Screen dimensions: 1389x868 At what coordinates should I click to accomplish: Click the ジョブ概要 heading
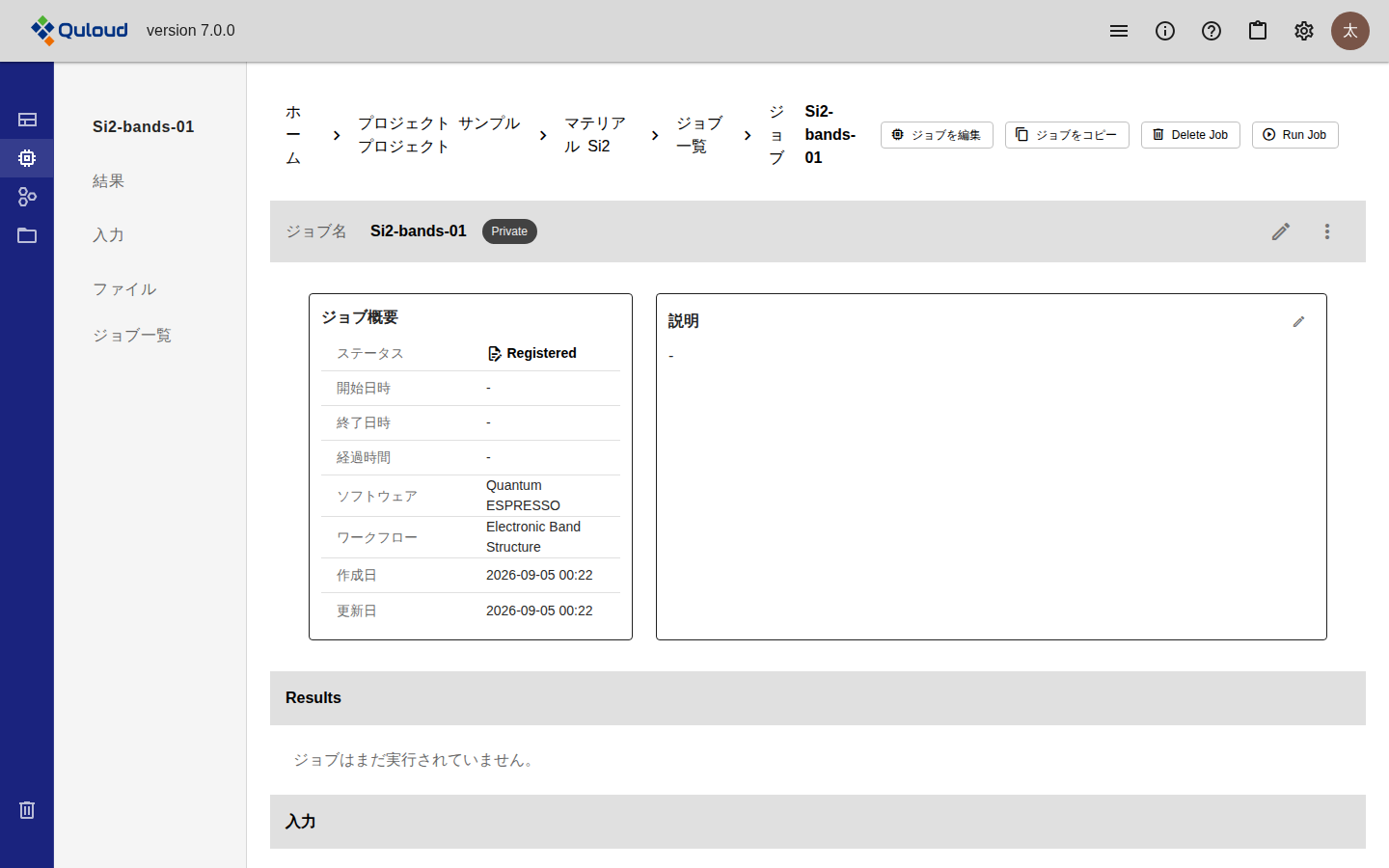point(360,317)
